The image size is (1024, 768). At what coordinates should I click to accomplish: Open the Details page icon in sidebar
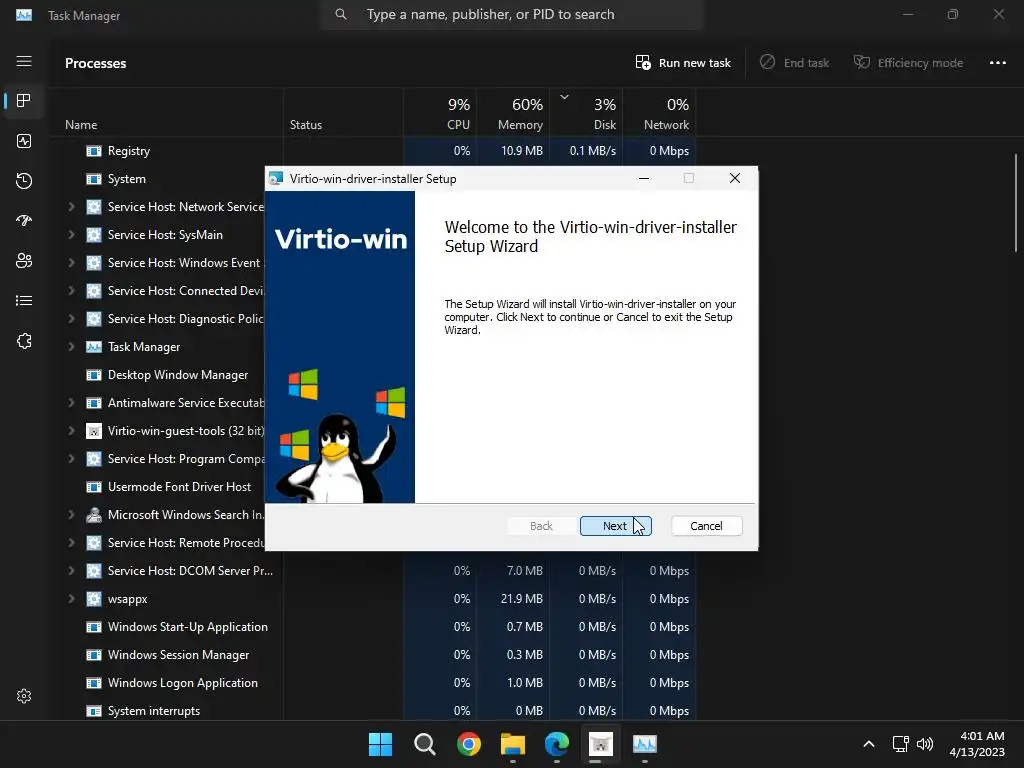click(24, 300)
